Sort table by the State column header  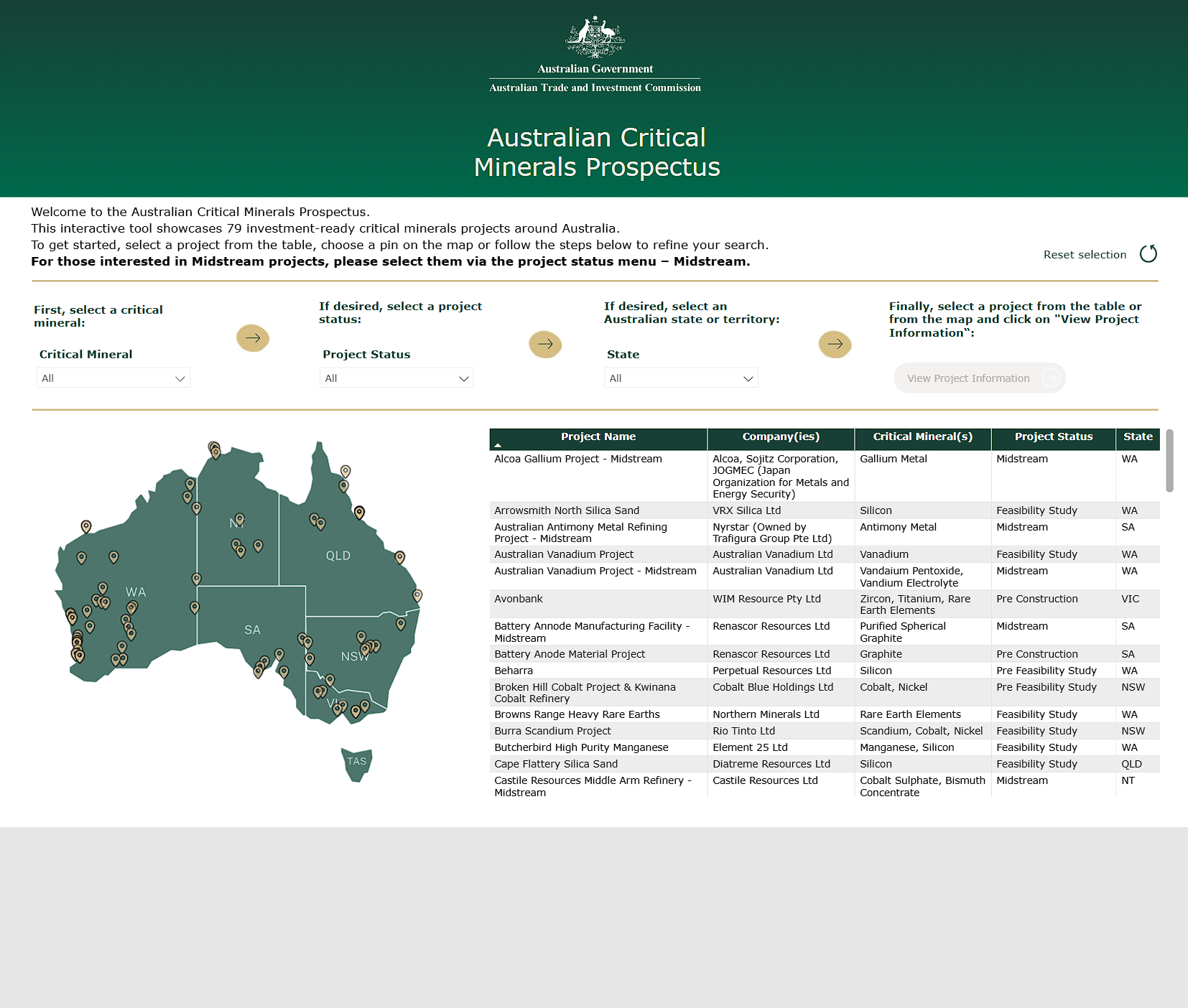click(1138, 437)
